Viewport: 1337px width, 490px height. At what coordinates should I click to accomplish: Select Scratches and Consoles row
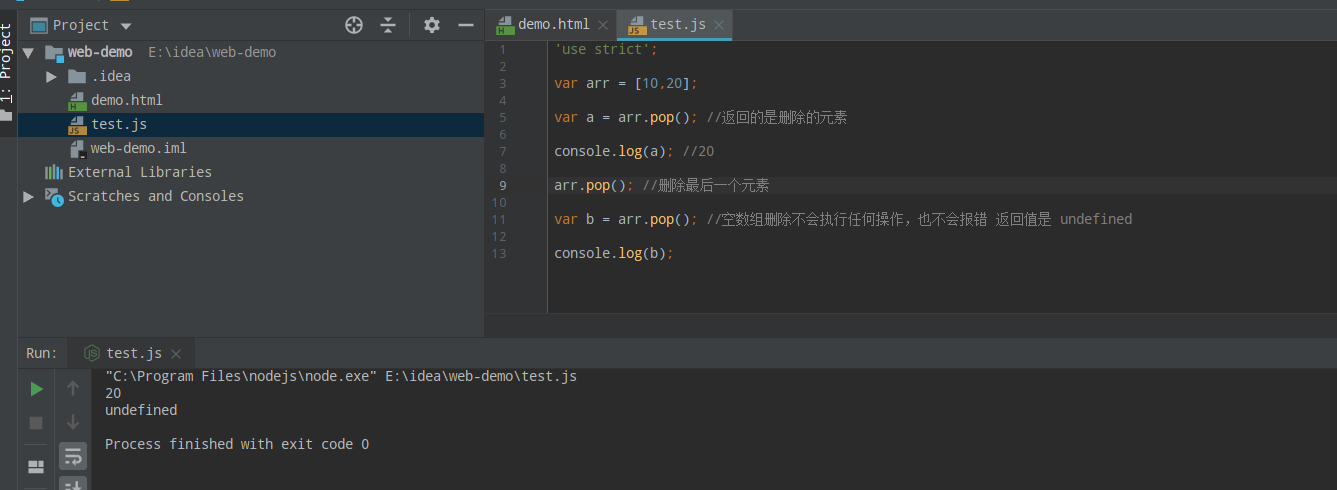pos(251,196)
